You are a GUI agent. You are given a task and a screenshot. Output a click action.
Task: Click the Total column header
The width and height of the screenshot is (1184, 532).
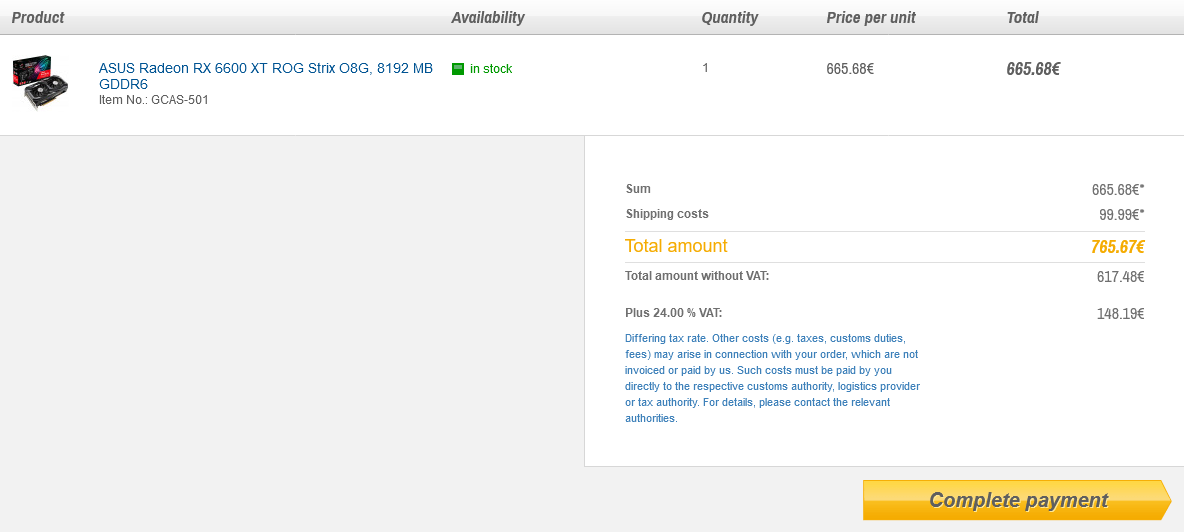pyautogui.click(x=1022, y=17)
